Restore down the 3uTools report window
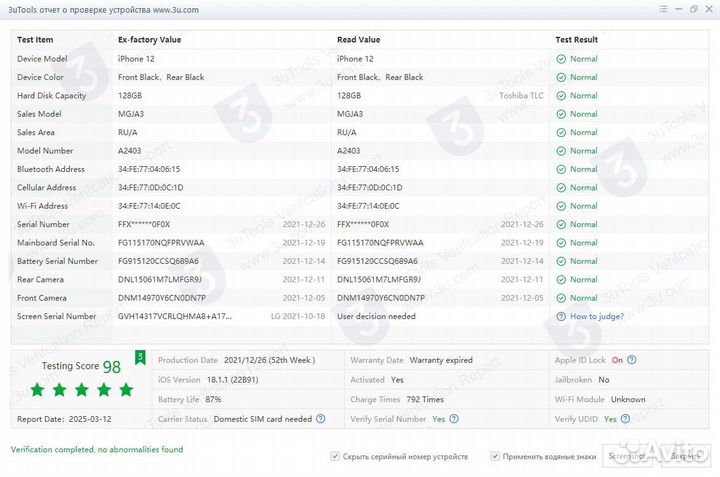 point(694,9)
